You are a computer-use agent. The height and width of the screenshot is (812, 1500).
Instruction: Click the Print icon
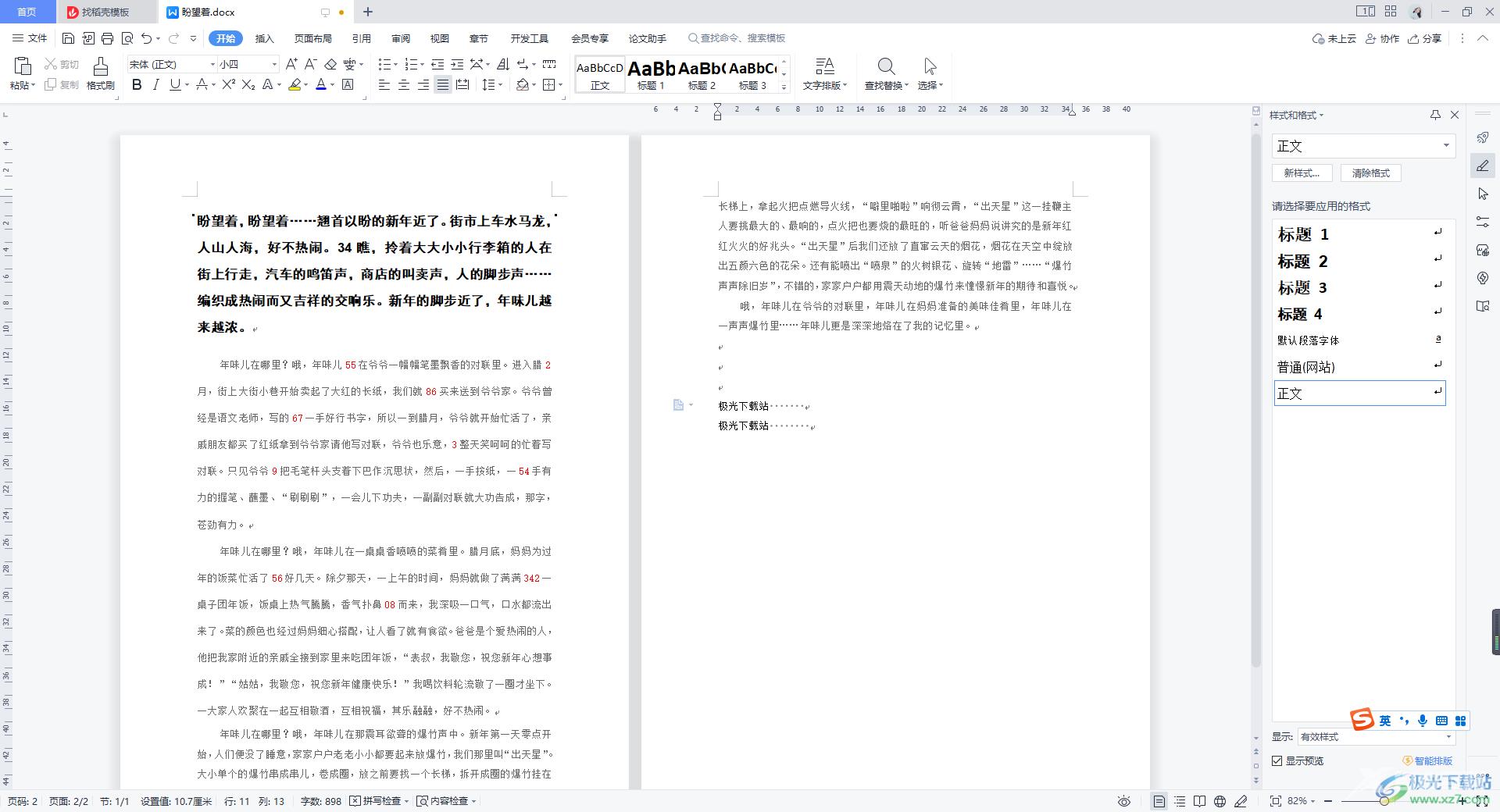(107, 38)
